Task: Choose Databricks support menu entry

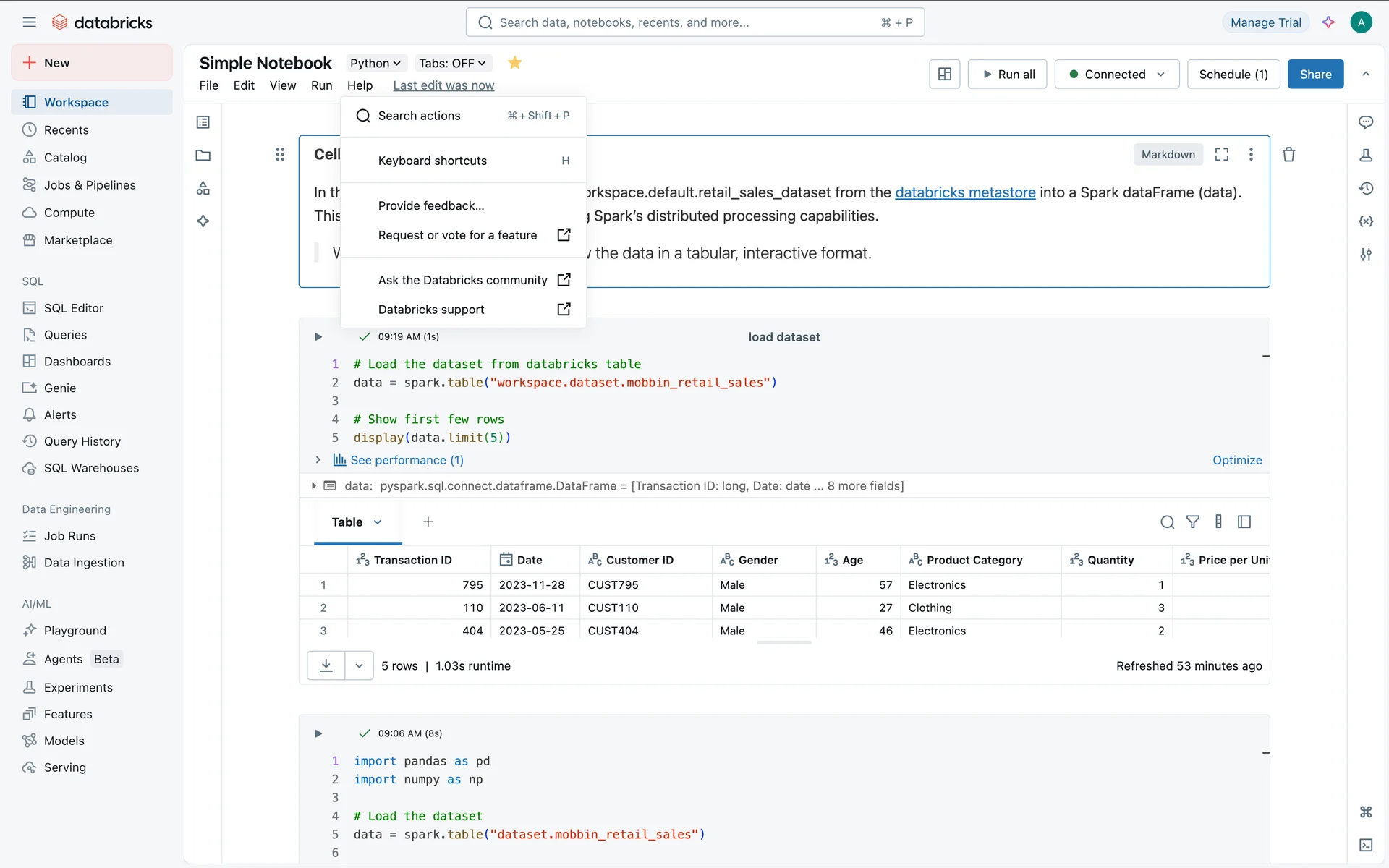Action: (431, 310)
